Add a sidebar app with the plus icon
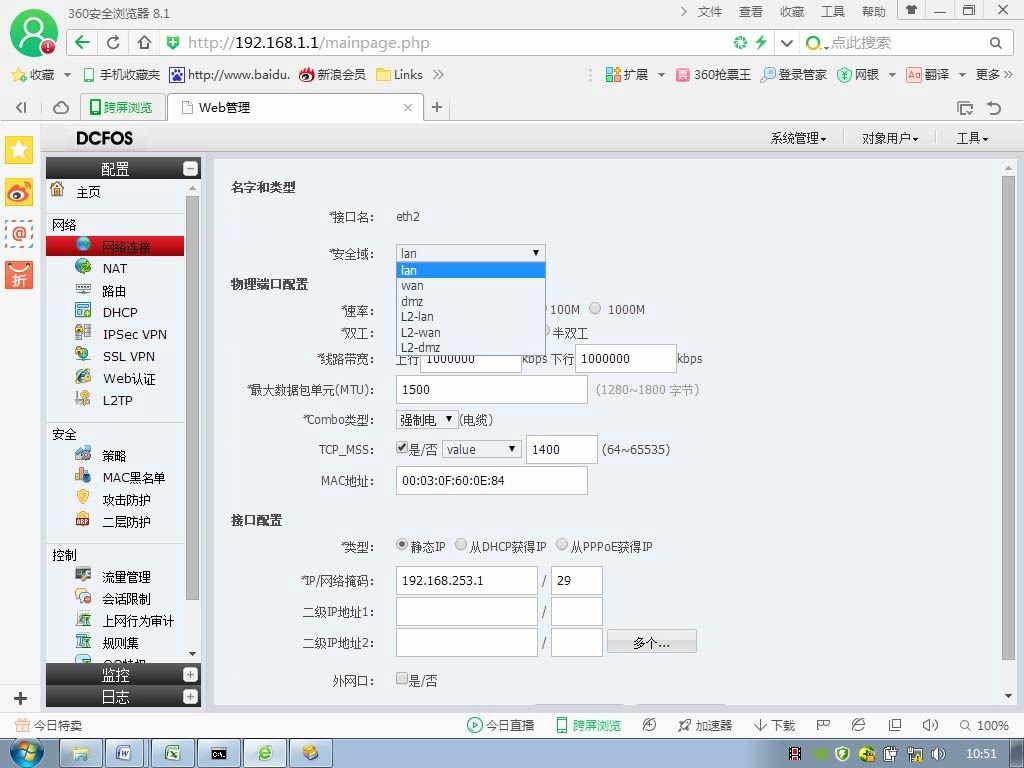 (20, 698)
